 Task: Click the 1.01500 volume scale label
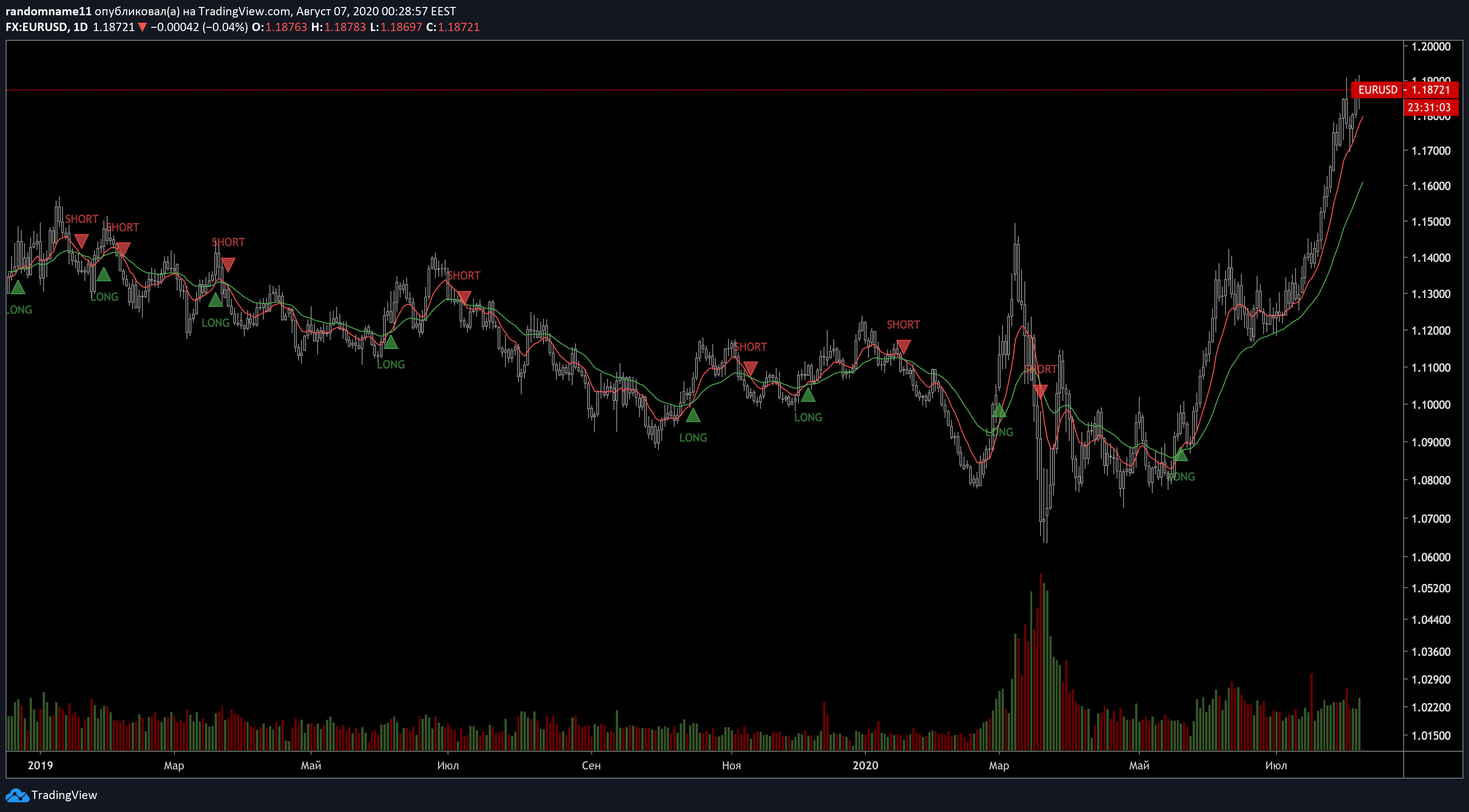(1431, 735)
